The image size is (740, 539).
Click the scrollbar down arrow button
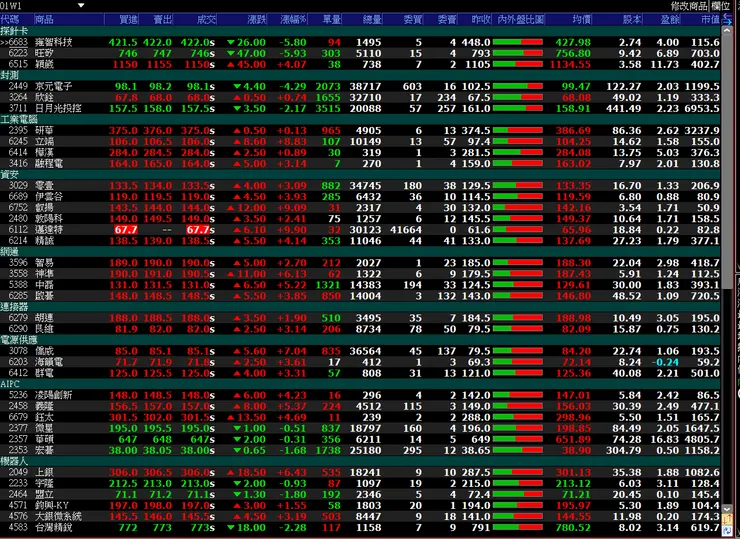point(727,509)
